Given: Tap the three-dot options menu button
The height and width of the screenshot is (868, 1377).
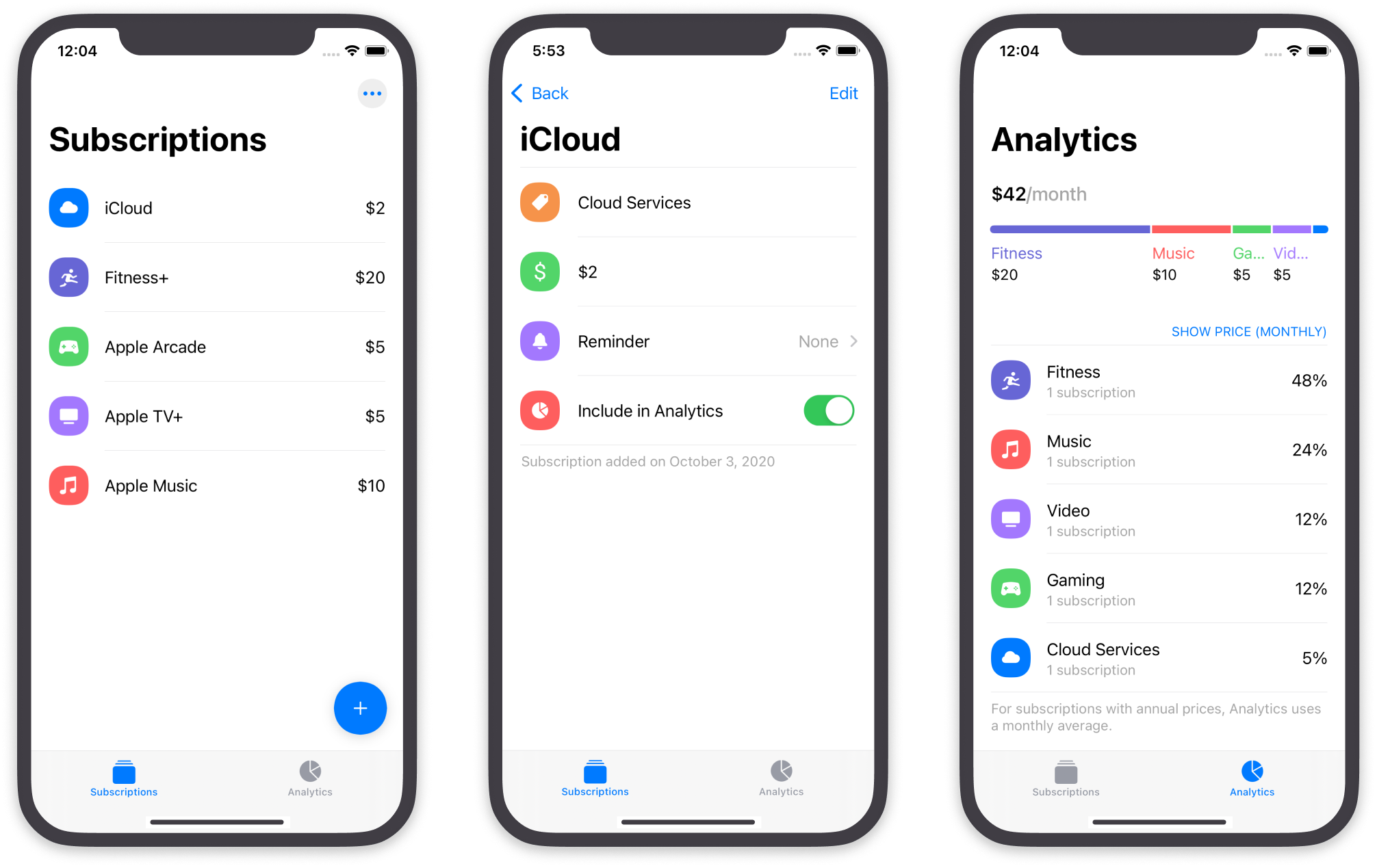Looking at the screenshot, I should 371,95.
